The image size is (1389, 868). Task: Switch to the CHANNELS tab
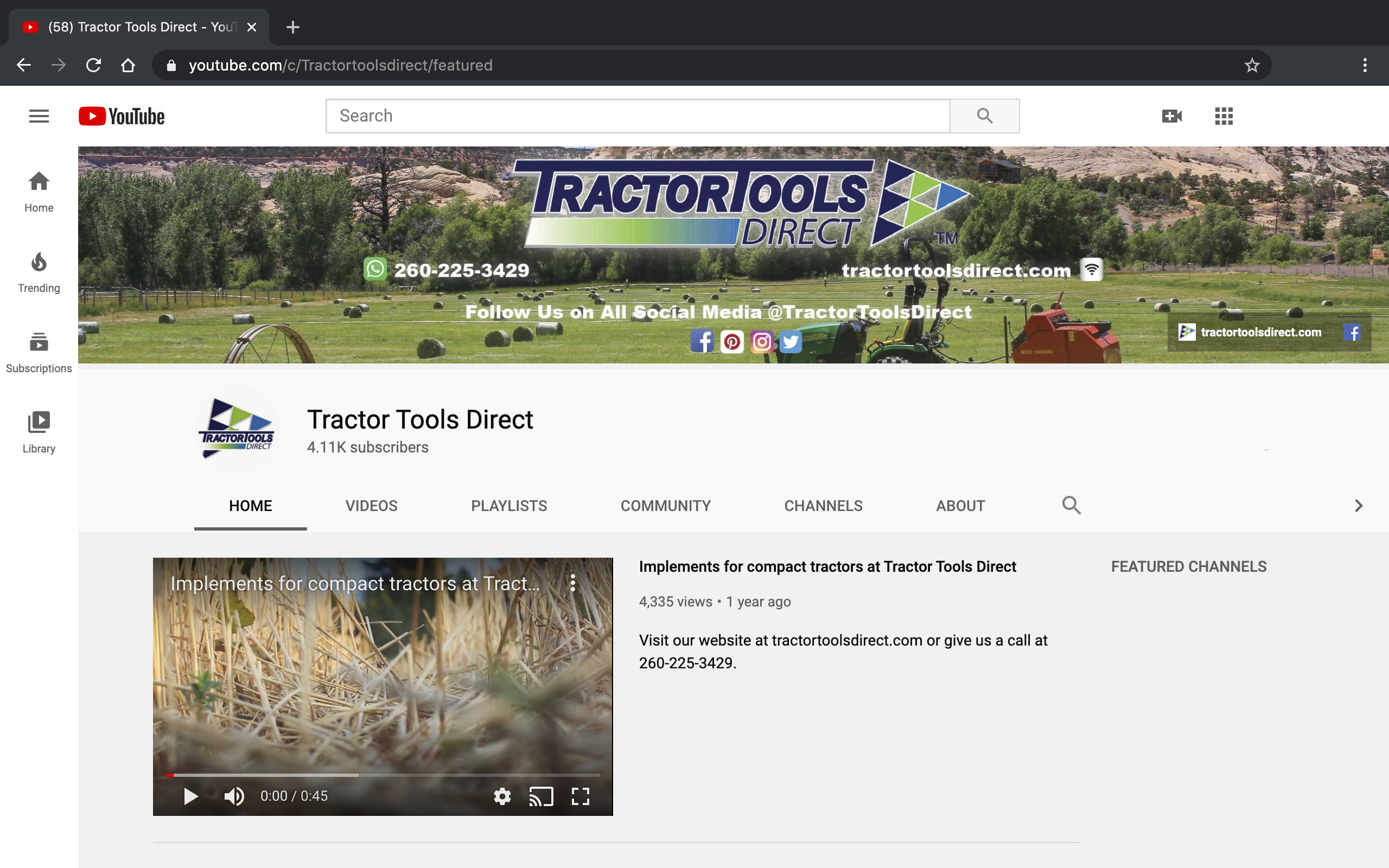pyautogui.click(x=823, y=506)
